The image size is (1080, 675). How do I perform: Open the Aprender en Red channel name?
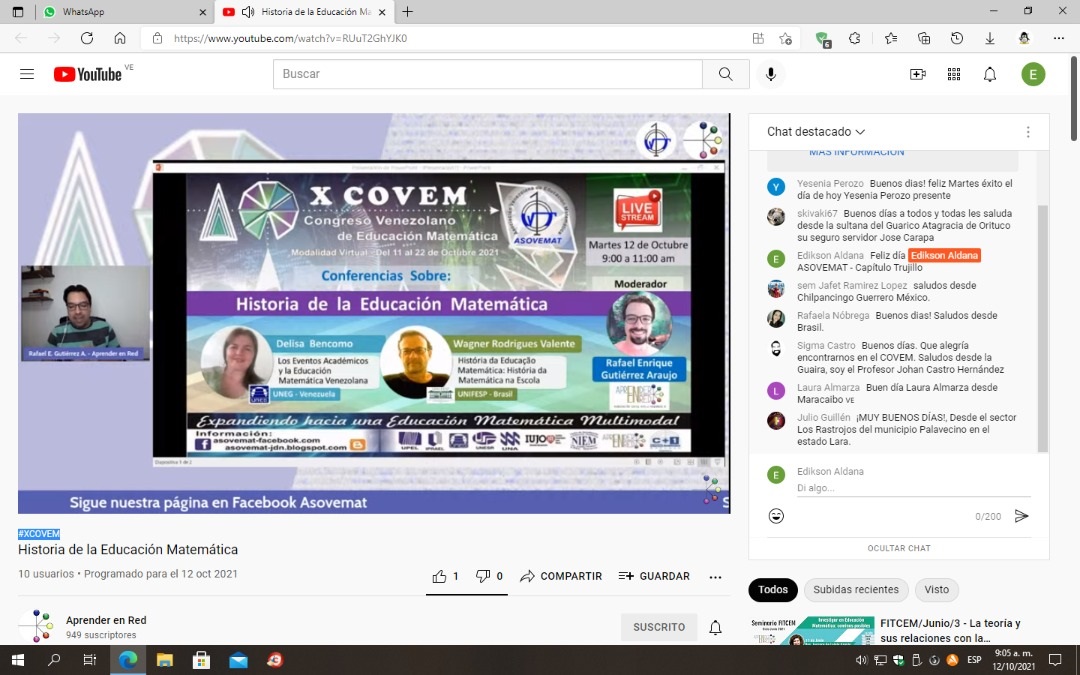pyautogui.click(x=106, y=620)
